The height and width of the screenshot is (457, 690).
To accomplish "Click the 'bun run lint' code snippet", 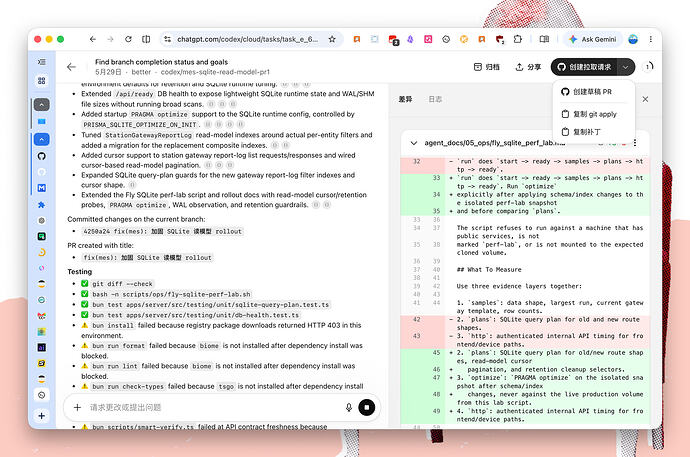I will (x=115, y=366).
